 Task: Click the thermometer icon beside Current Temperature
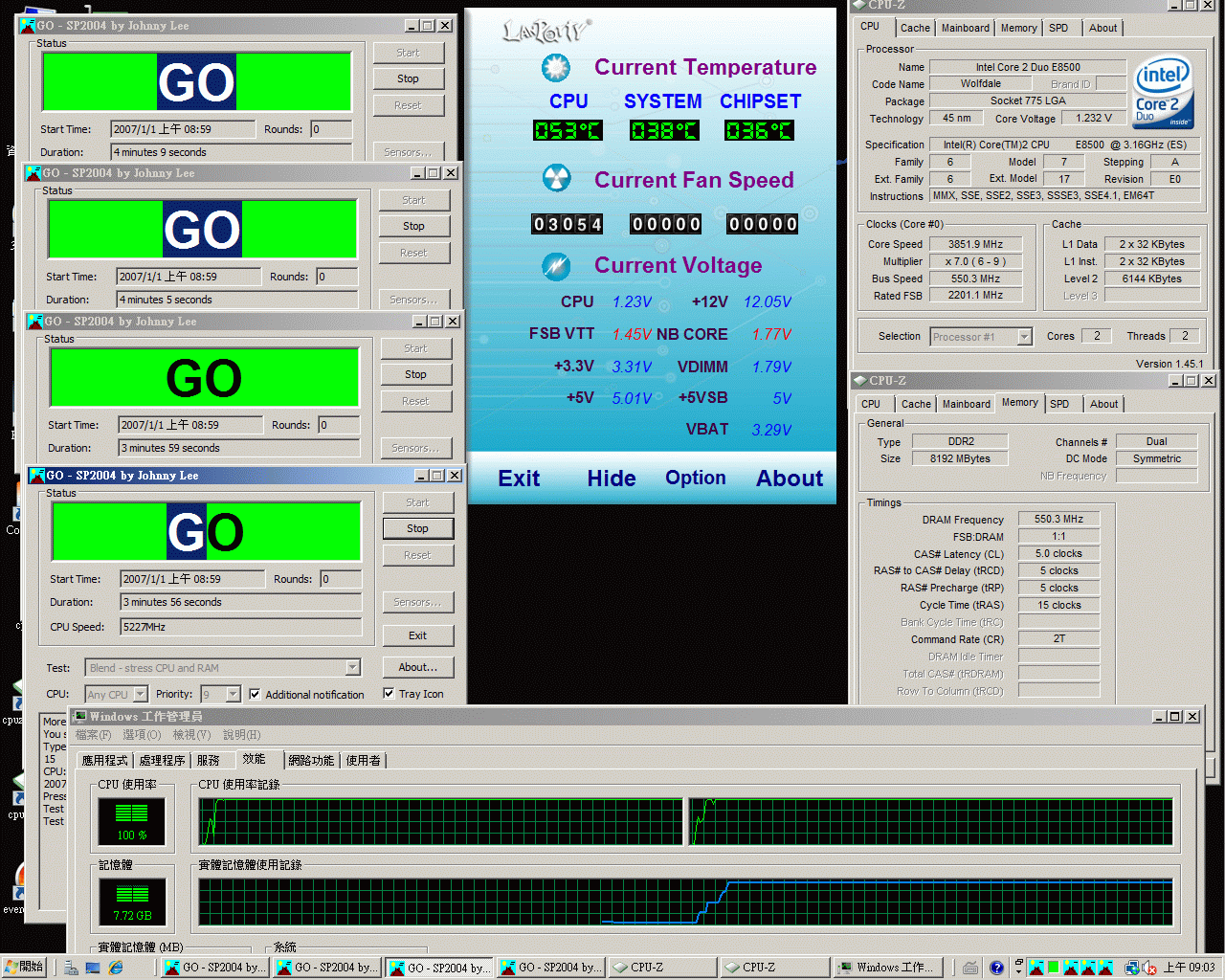point(556,67)
